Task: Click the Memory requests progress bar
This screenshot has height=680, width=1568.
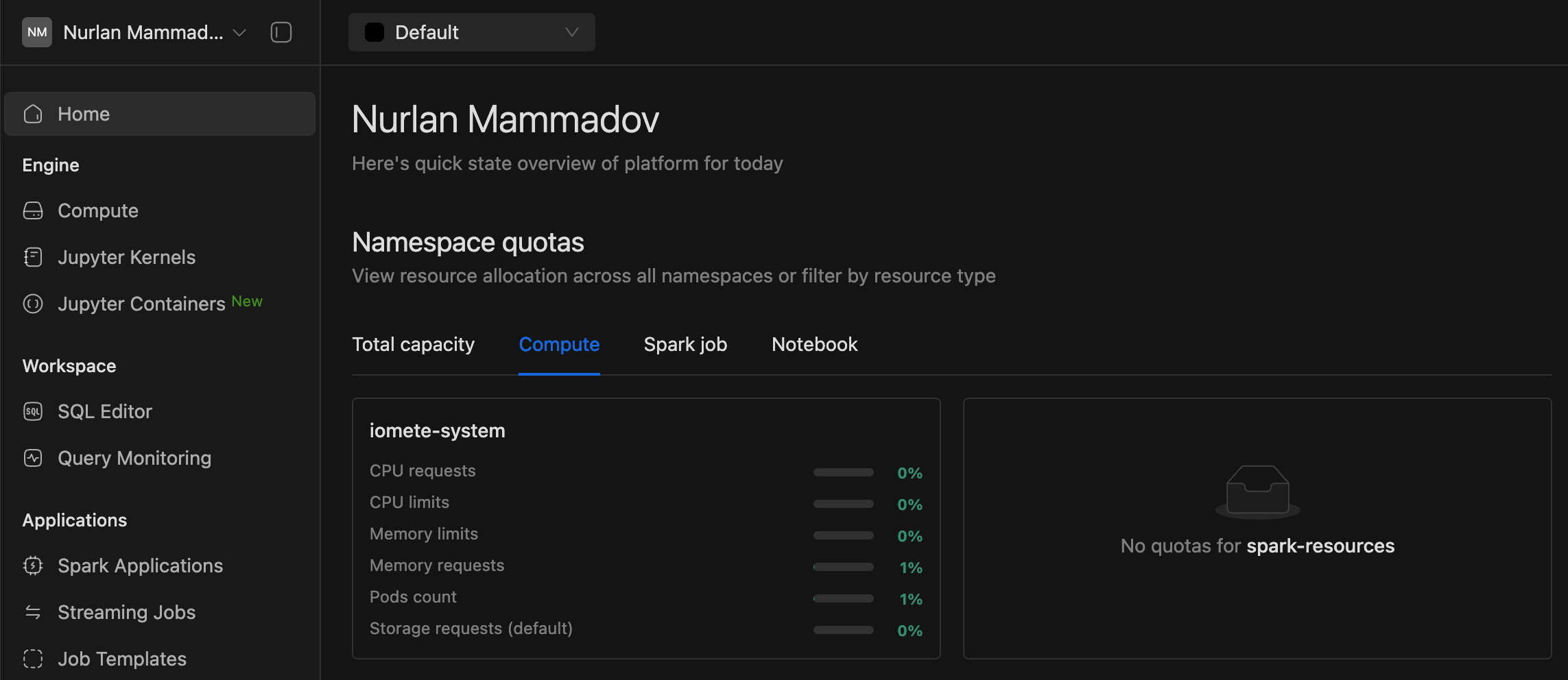Action: [843, 567]
